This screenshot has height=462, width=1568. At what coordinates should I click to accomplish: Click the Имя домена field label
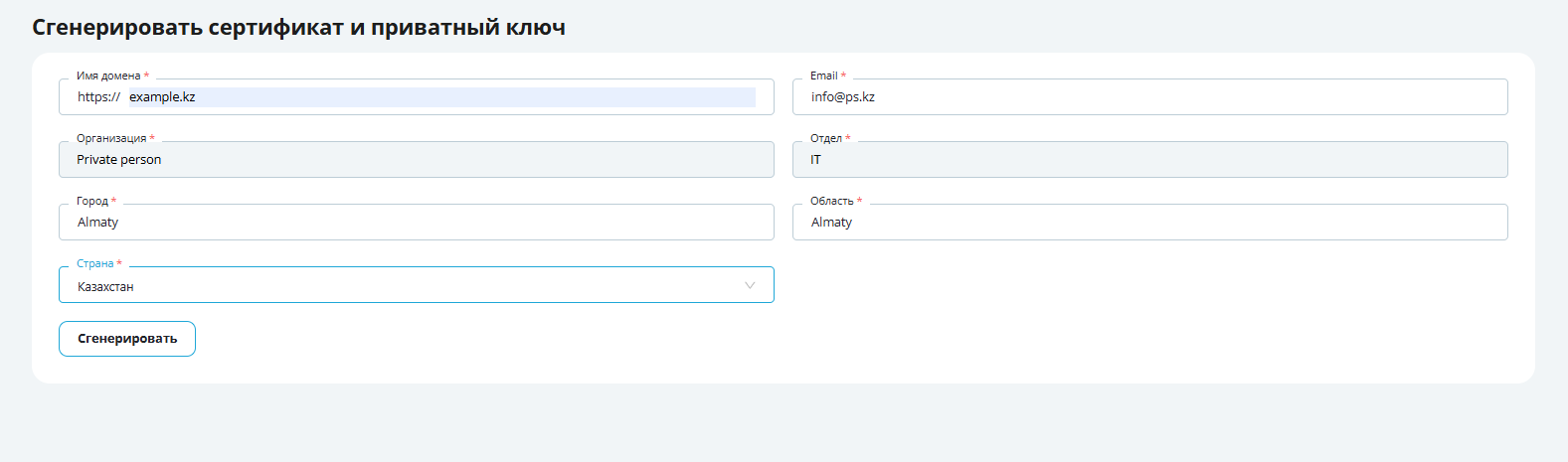[108, 76]
